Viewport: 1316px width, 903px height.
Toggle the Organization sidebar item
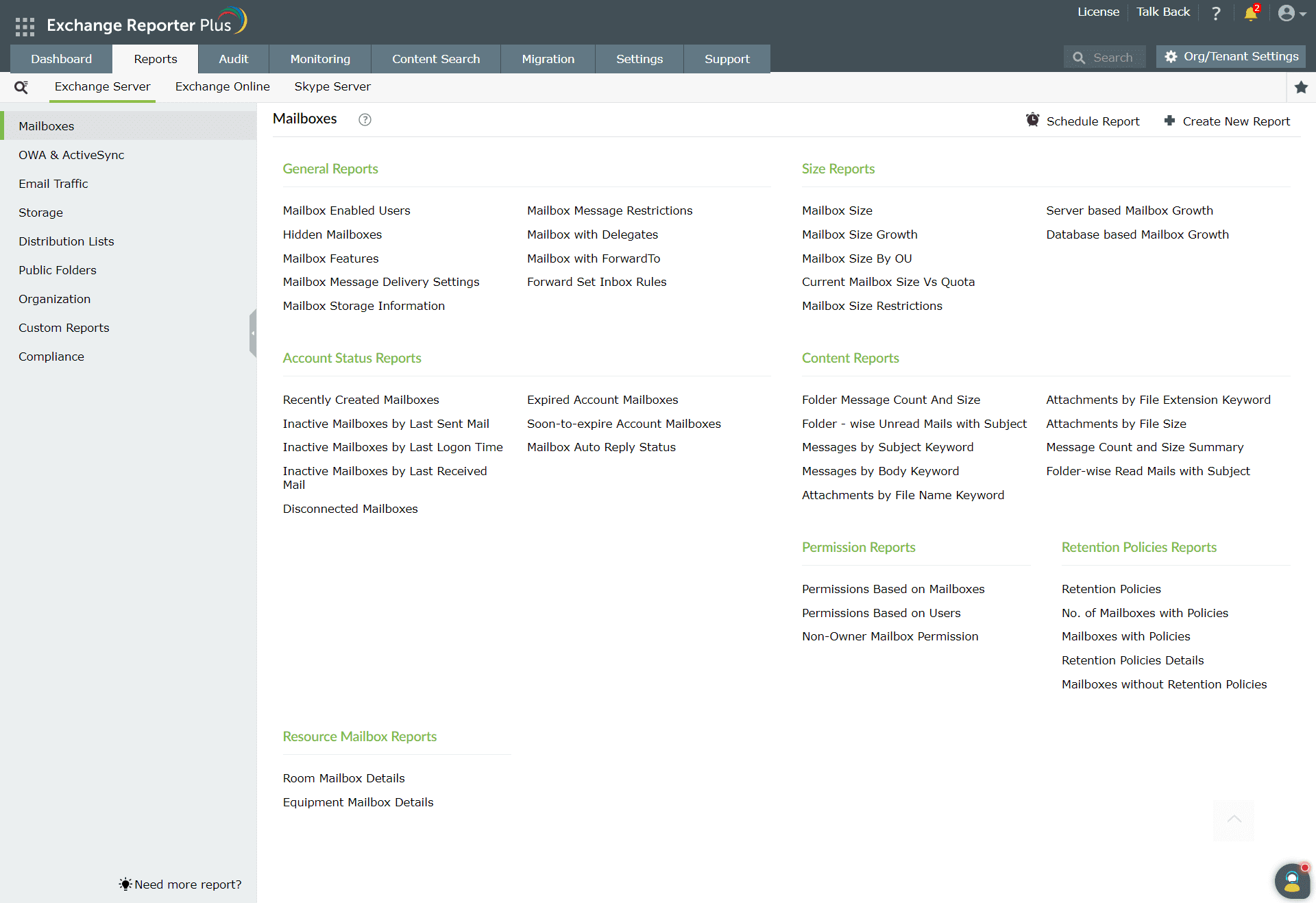point(55,299)
